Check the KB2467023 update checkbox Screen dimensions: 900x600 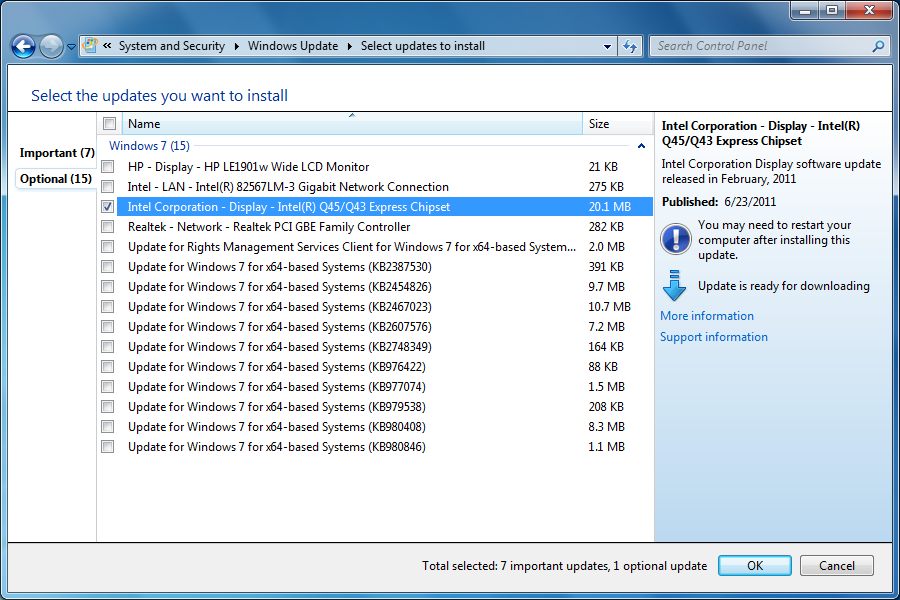coord(107,307)
